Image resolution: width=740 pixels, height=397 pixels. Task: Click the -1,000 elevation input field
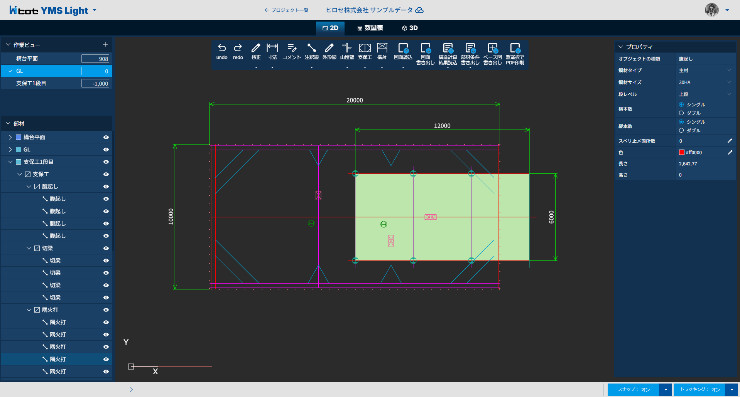coord(96,84)
